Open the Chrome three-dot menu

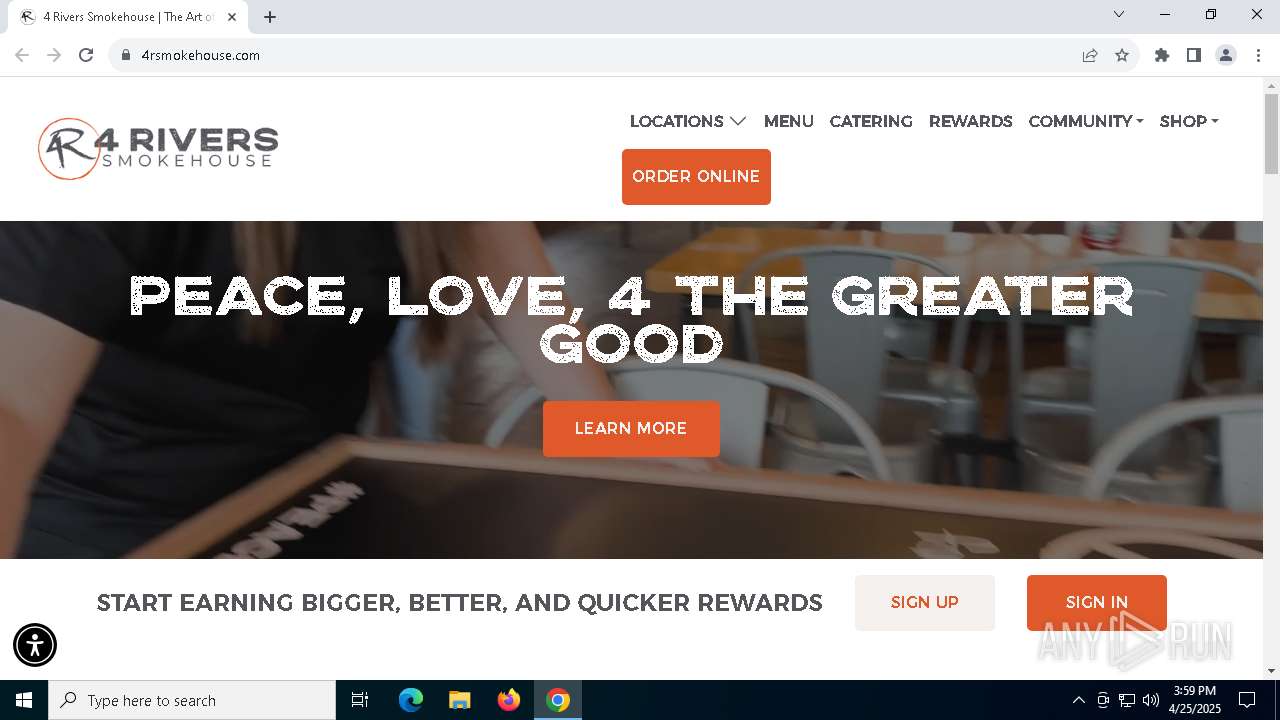coord(1258,55)
